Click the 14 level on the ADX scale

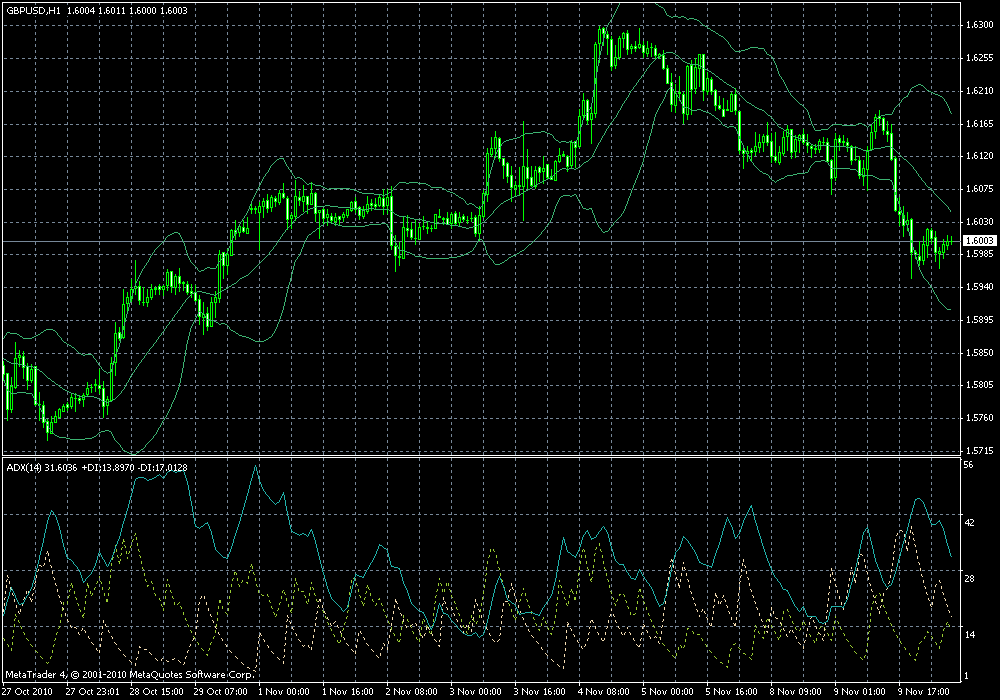click(969, 635)
